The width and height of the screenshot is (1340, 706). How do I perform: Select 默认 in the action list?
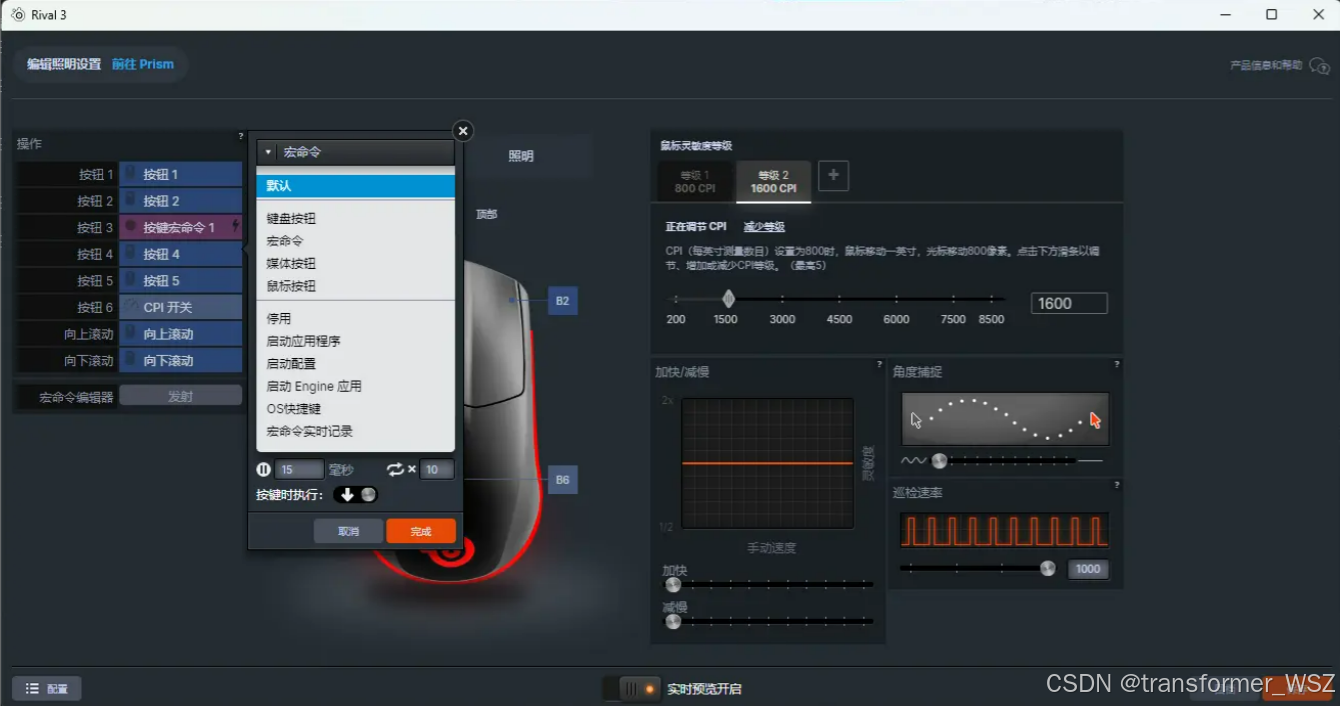pyautogui.click(x=355, y=186)
